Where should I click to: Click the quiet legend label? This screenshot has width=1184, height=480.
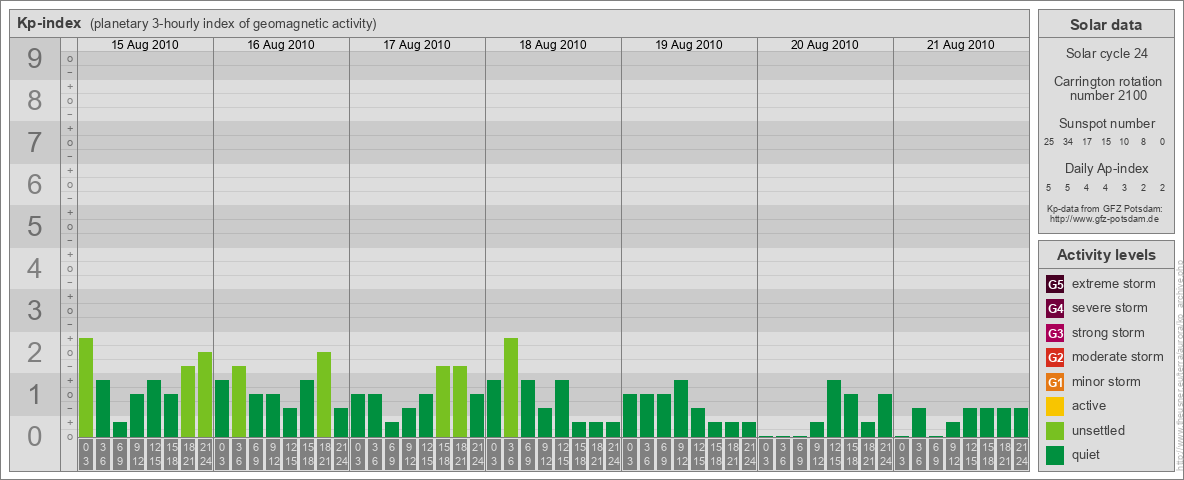coord(1087,455)
